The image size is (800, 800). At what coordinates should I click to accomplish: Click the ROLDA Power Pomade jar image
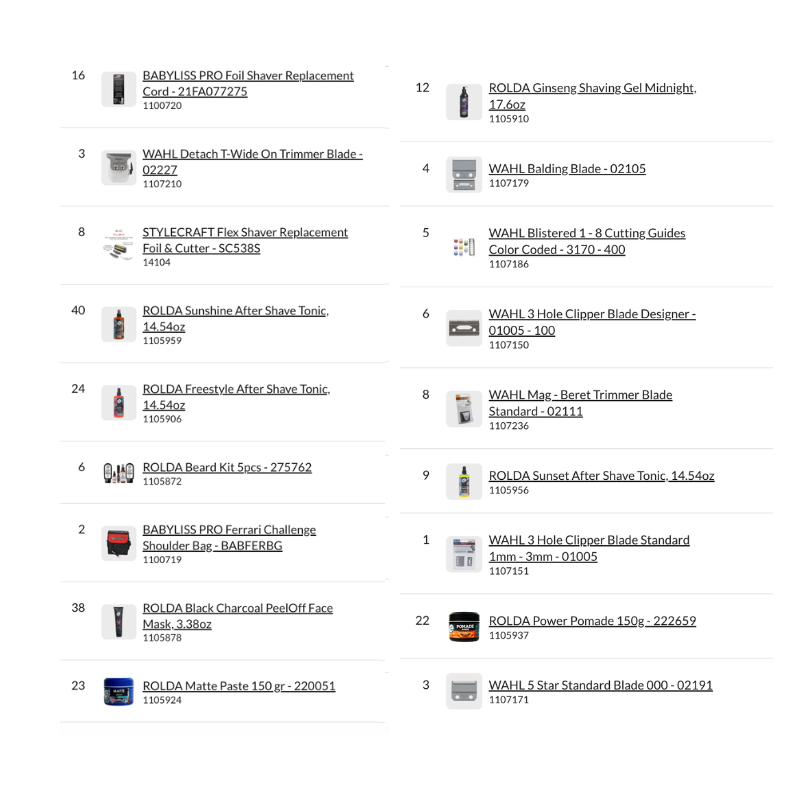(464, 627)
